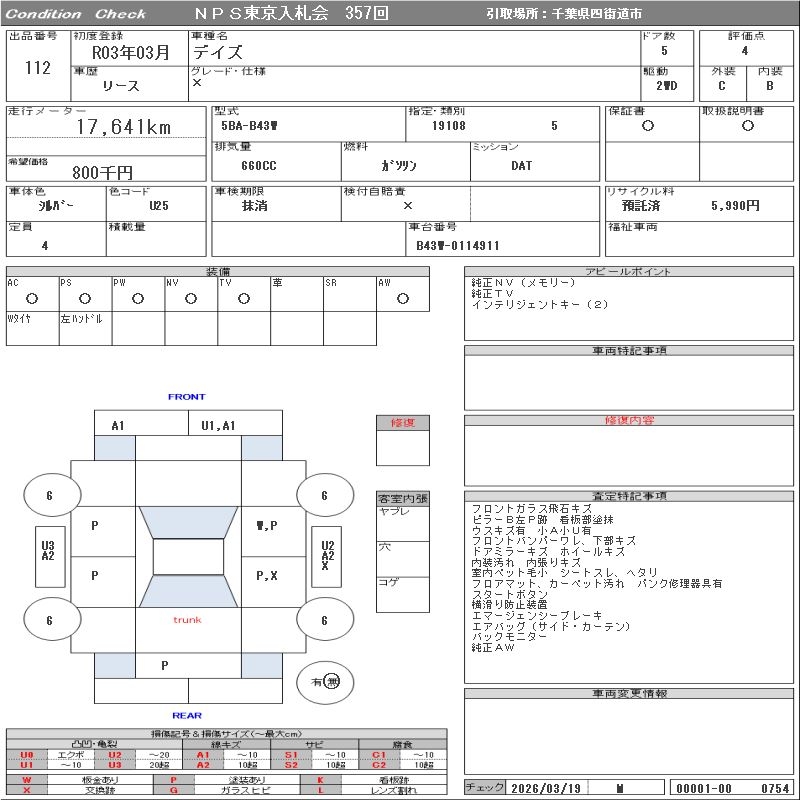Click lot number 112

[38, 68]
